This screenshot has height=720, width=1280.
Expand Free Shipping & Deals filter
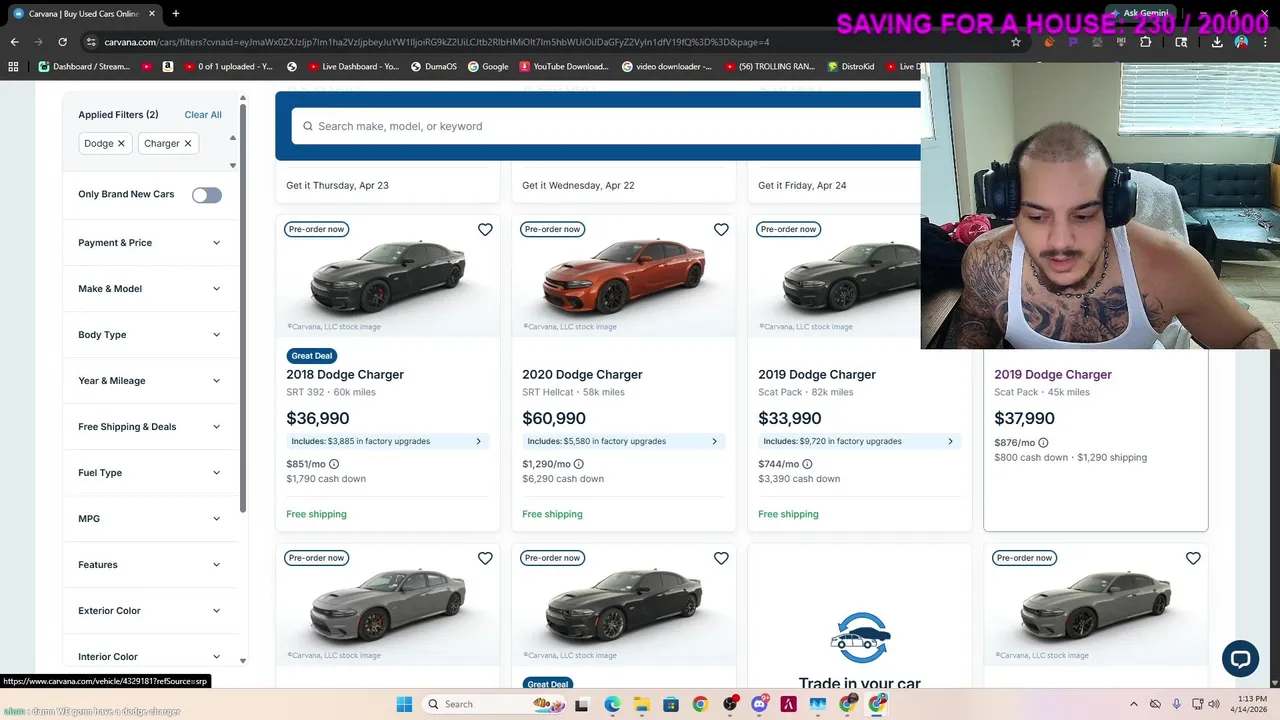(149, 427)
